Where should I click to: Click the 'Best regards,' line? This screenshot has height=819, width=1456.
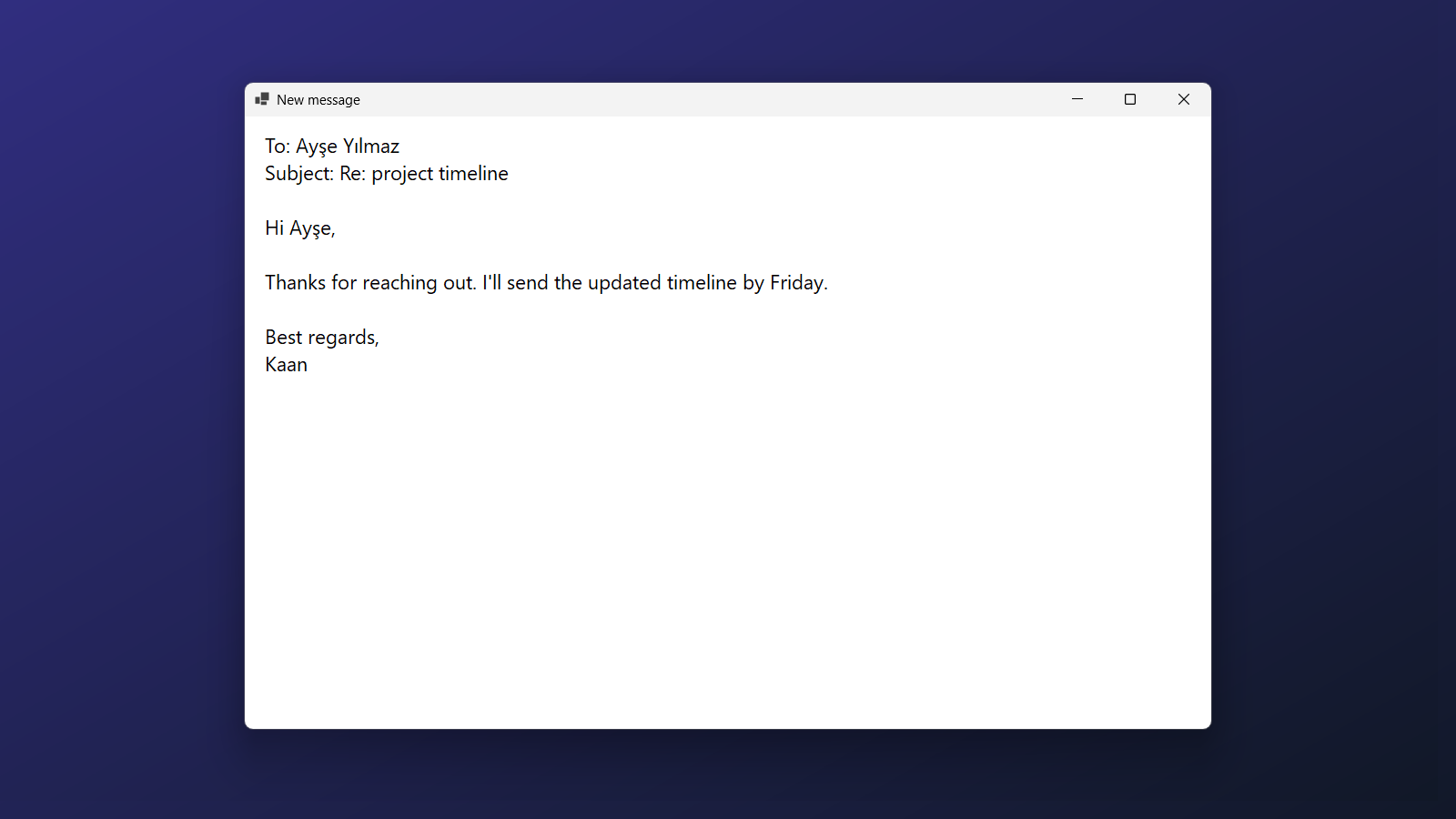(x=322, y=338)
